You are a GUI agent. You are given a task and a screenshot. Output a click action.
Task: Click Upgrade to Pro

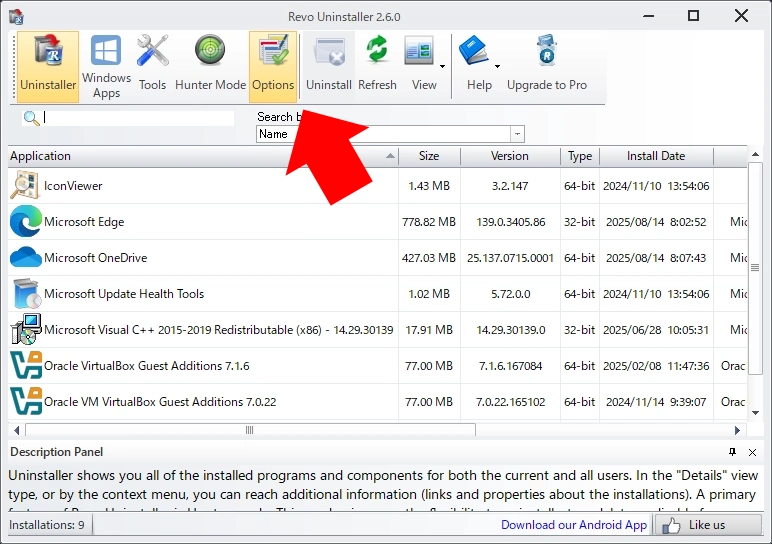click(547, 66)
